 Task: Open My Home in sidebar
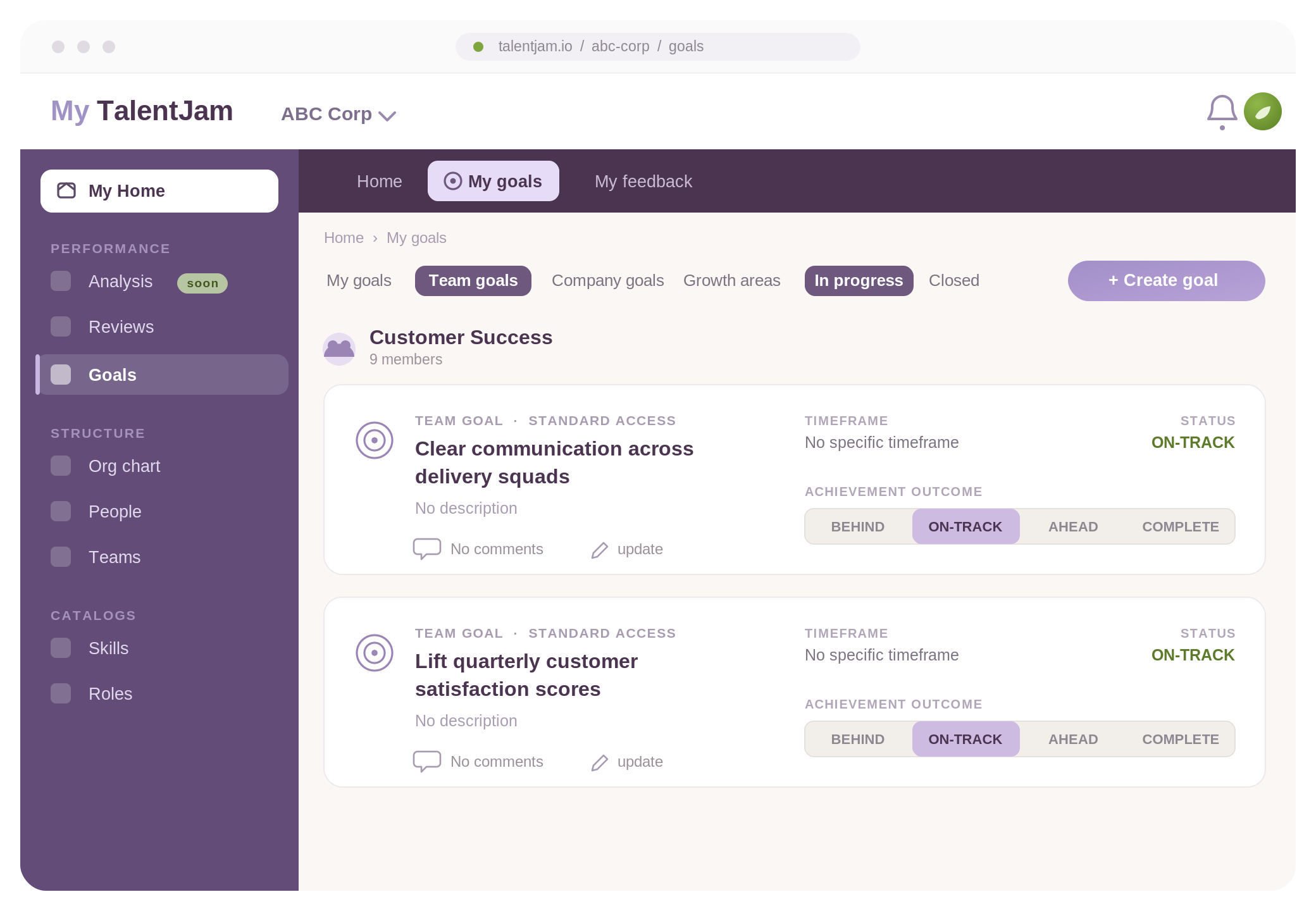[159, 191]
